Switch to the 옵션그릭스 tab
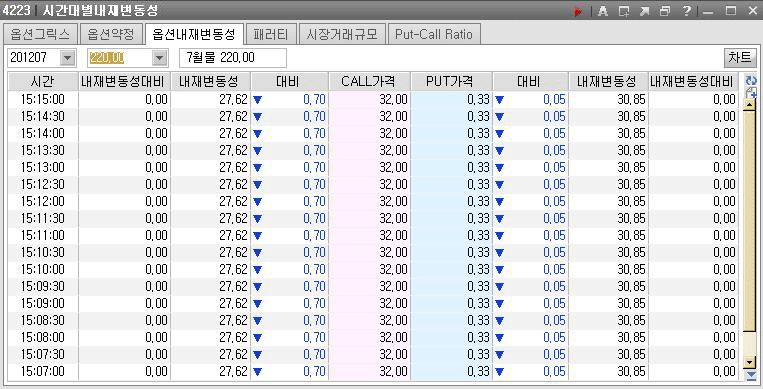The width and height of the screenshot is (763, 389). tap(40, 35)
